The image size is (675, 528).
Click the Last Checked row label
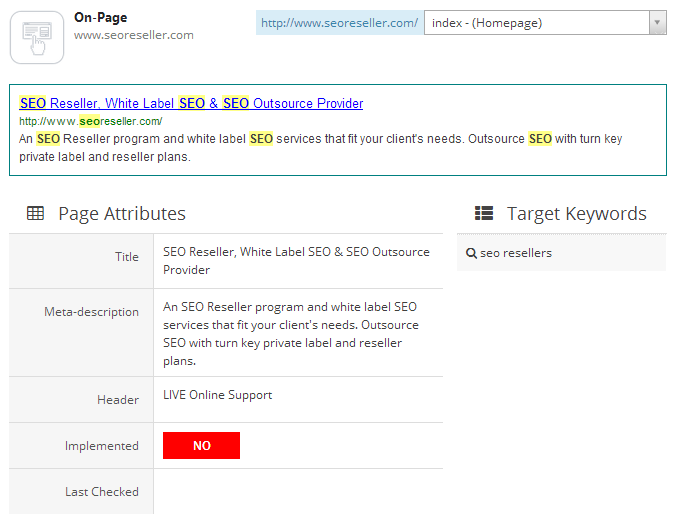point(102,492)
